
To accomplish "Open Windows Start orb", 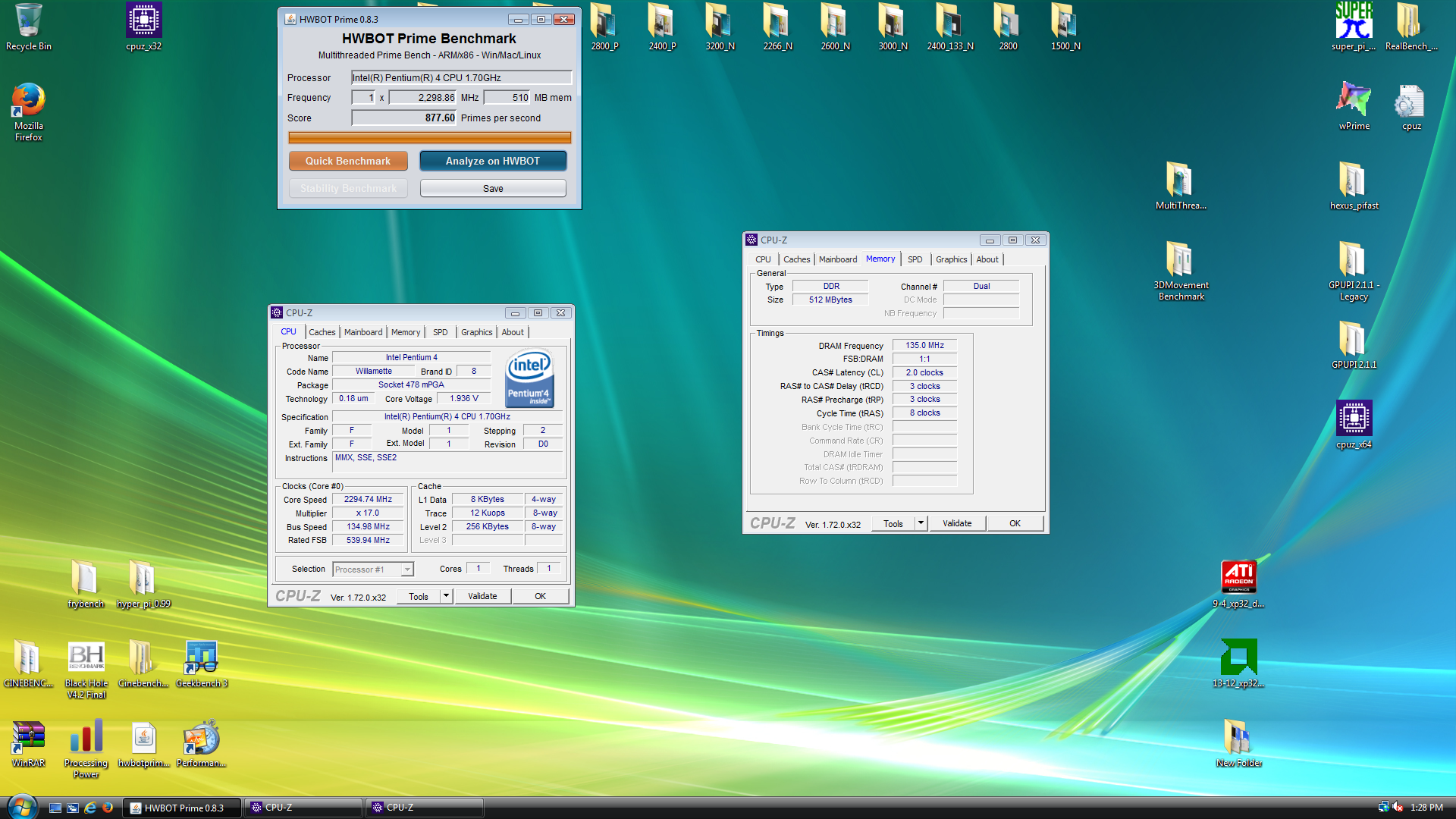I will pos(22,807).
